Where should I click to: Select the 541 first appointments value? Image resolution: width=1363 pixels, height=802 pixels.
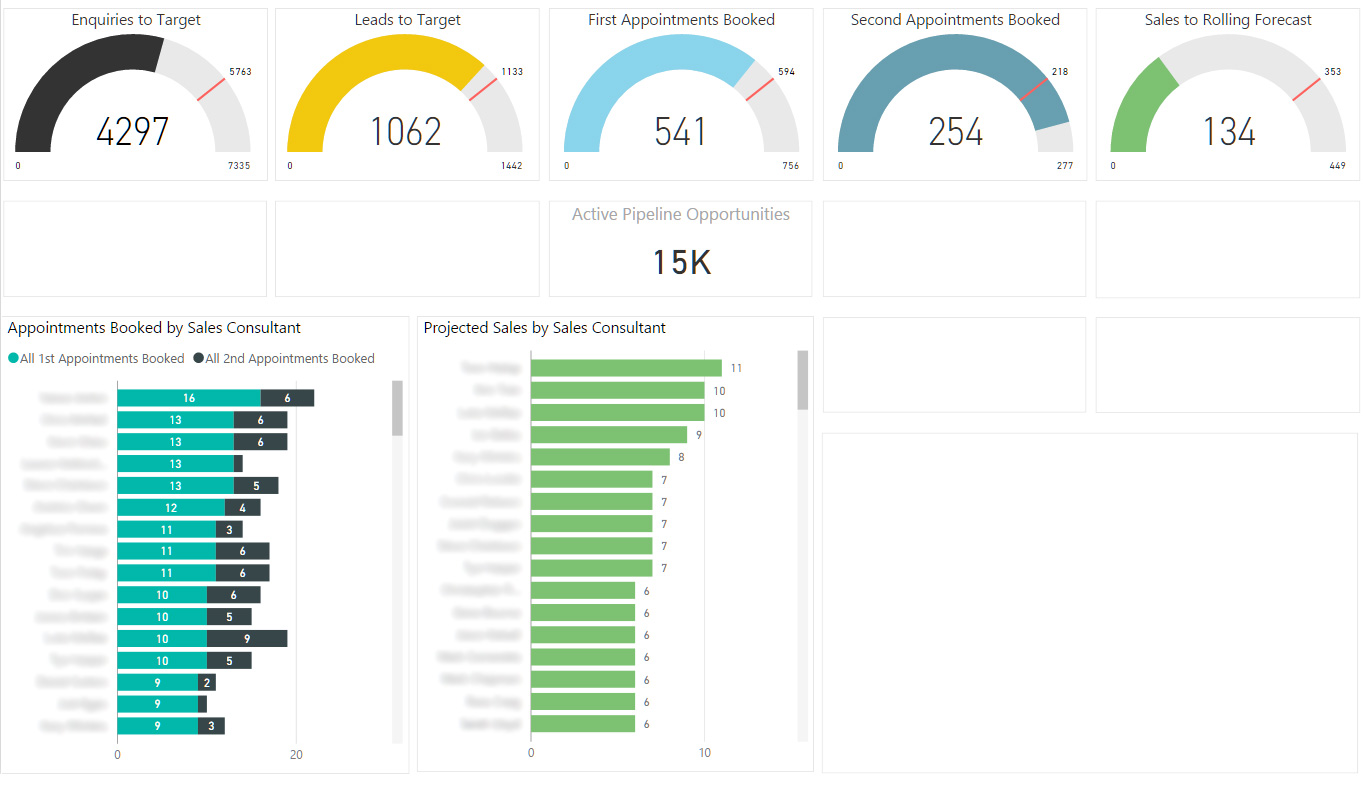681,132
